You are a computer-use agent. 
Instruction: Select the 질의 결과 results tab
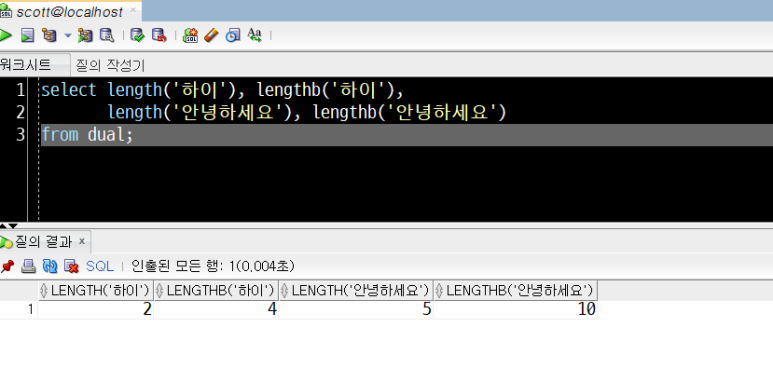[44, 242]
